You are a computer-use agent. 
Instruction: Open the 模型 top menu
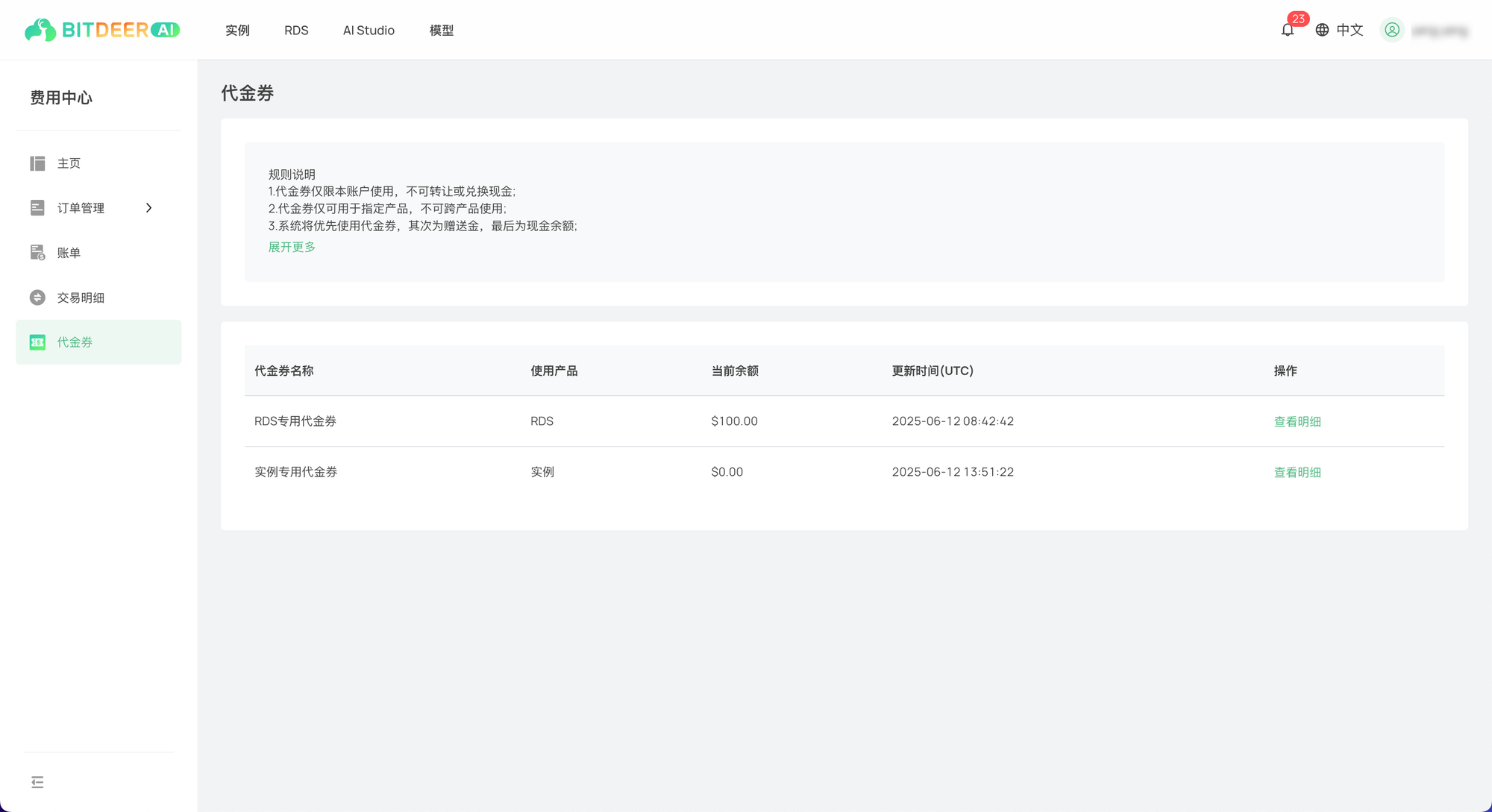[x=441, y=31]
